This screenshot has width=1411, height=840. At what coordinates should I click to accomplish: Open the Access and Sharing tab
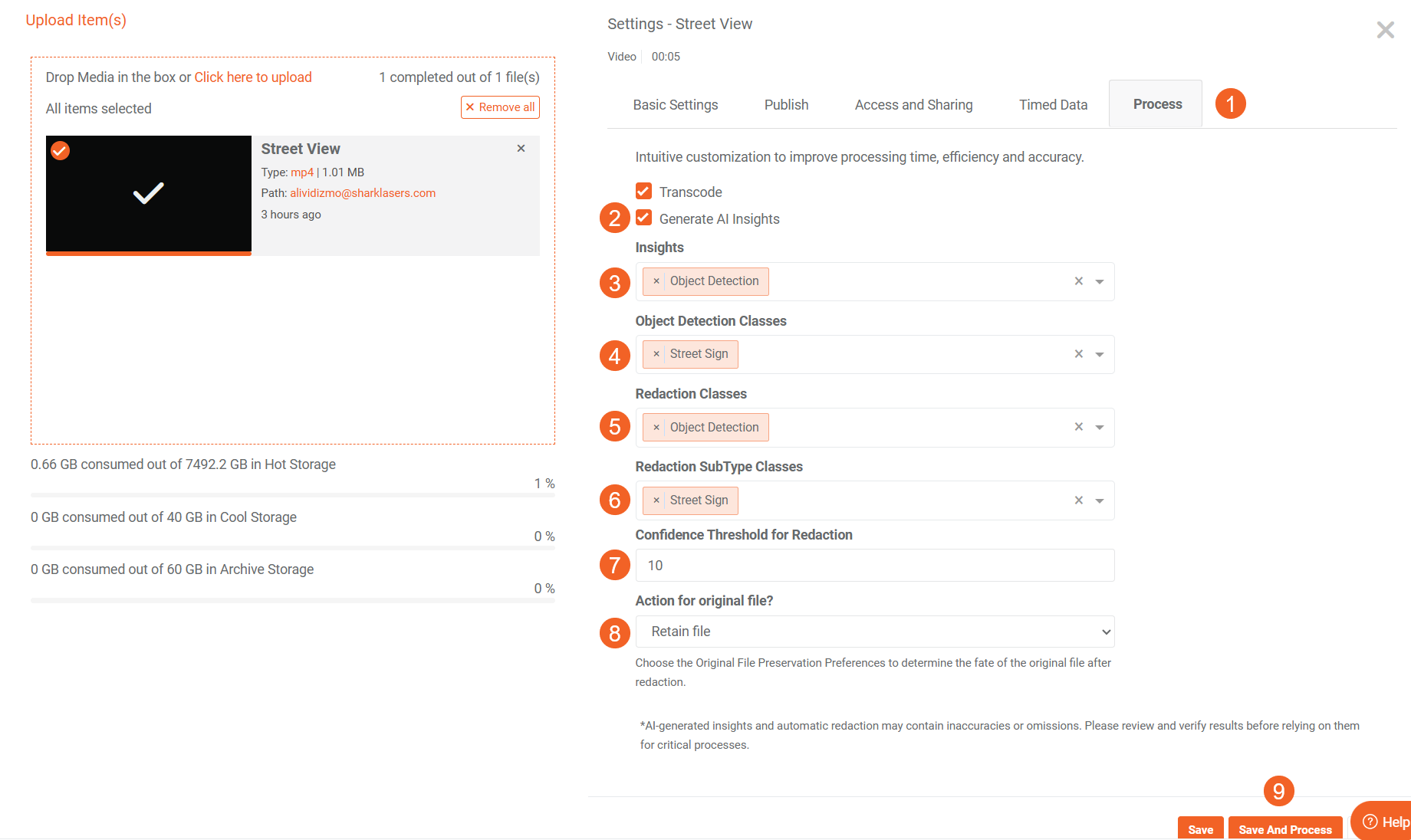point(913,105)
